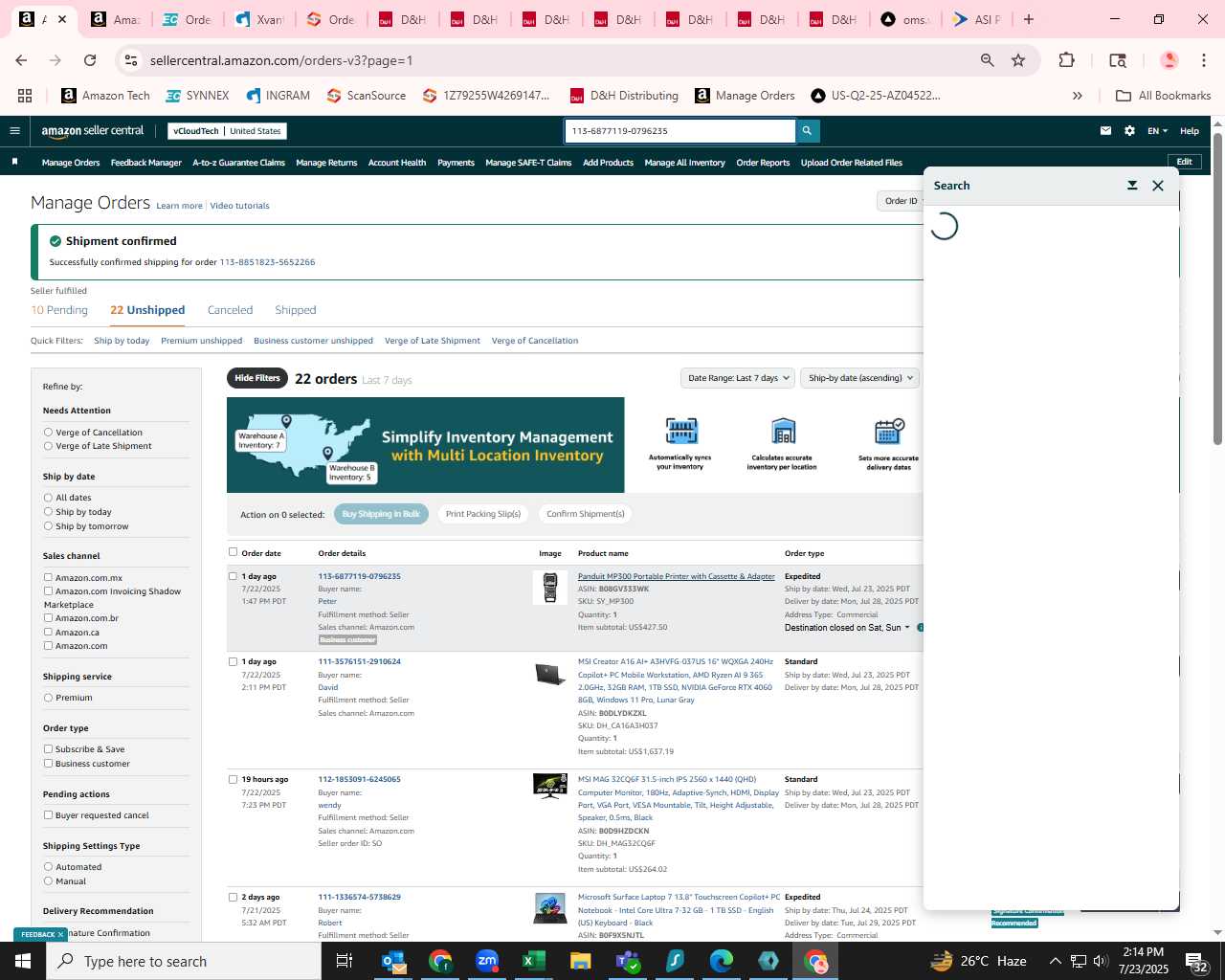Screen dimensions: 1225x980
Task: Open the browser extensions puzzle icon
Action: (x=1066, y=60)
